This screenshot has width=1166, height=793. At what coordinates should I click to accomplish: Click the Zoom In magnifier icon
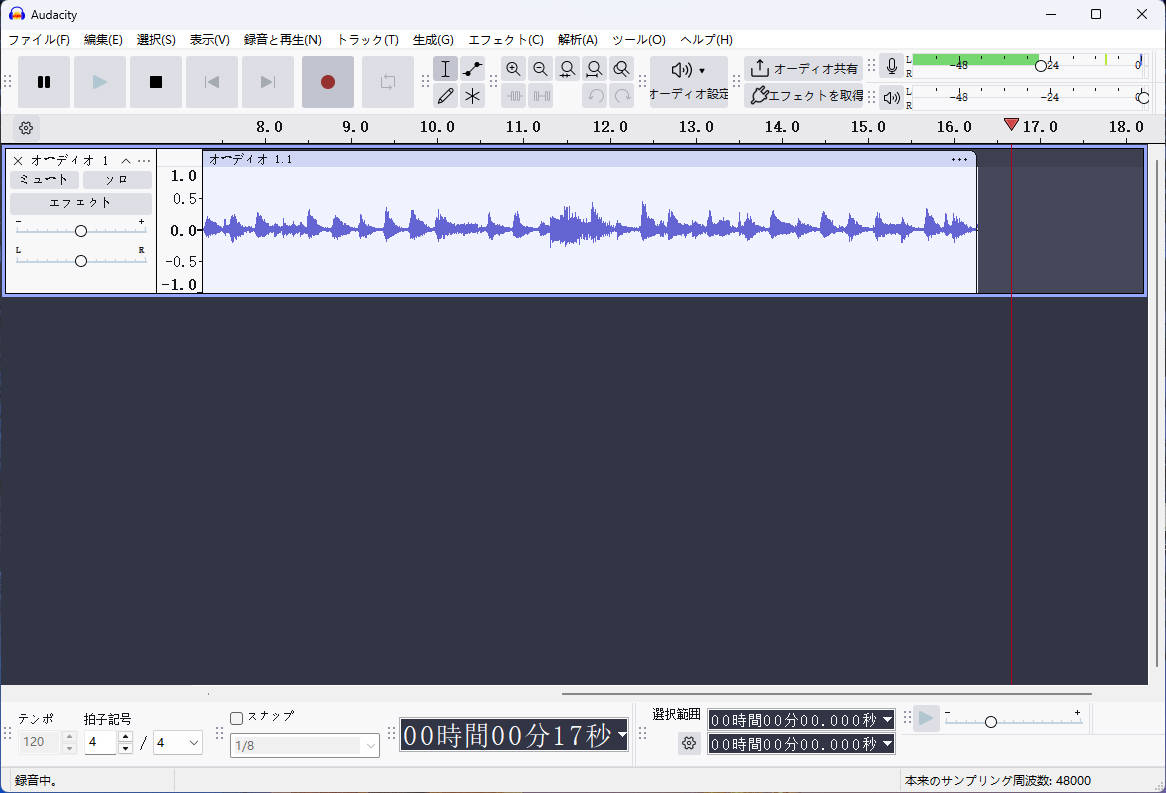tap(513, 68)
